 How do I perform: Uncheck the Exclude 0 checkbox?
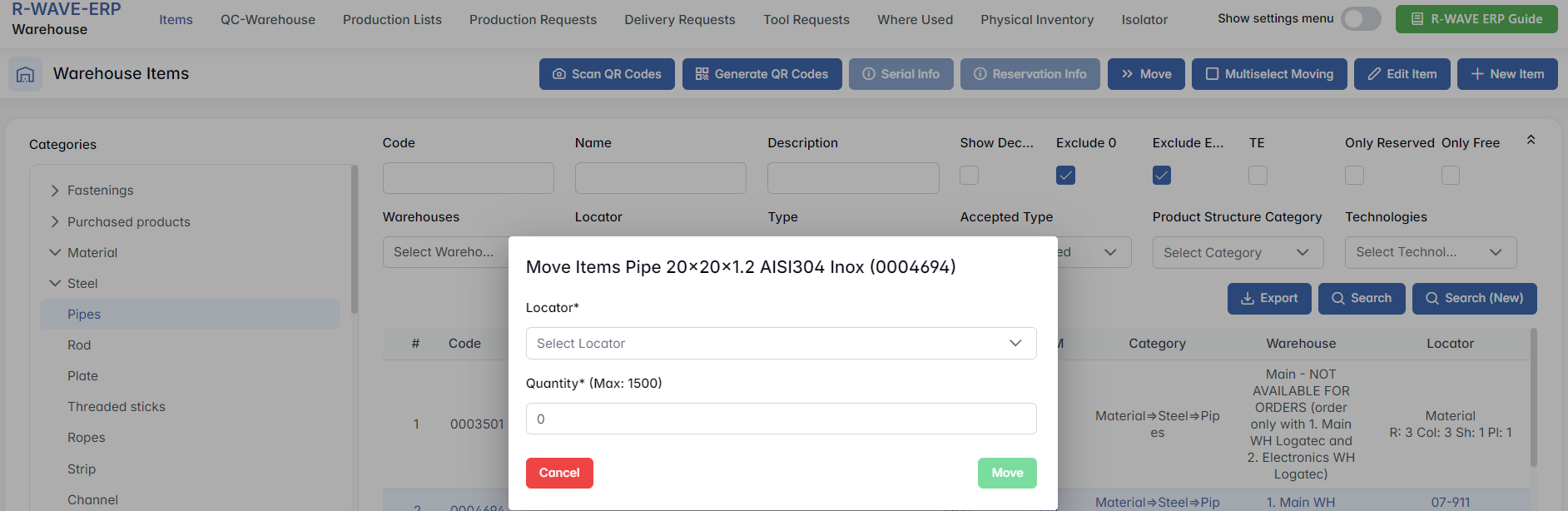coord(1065,176)
